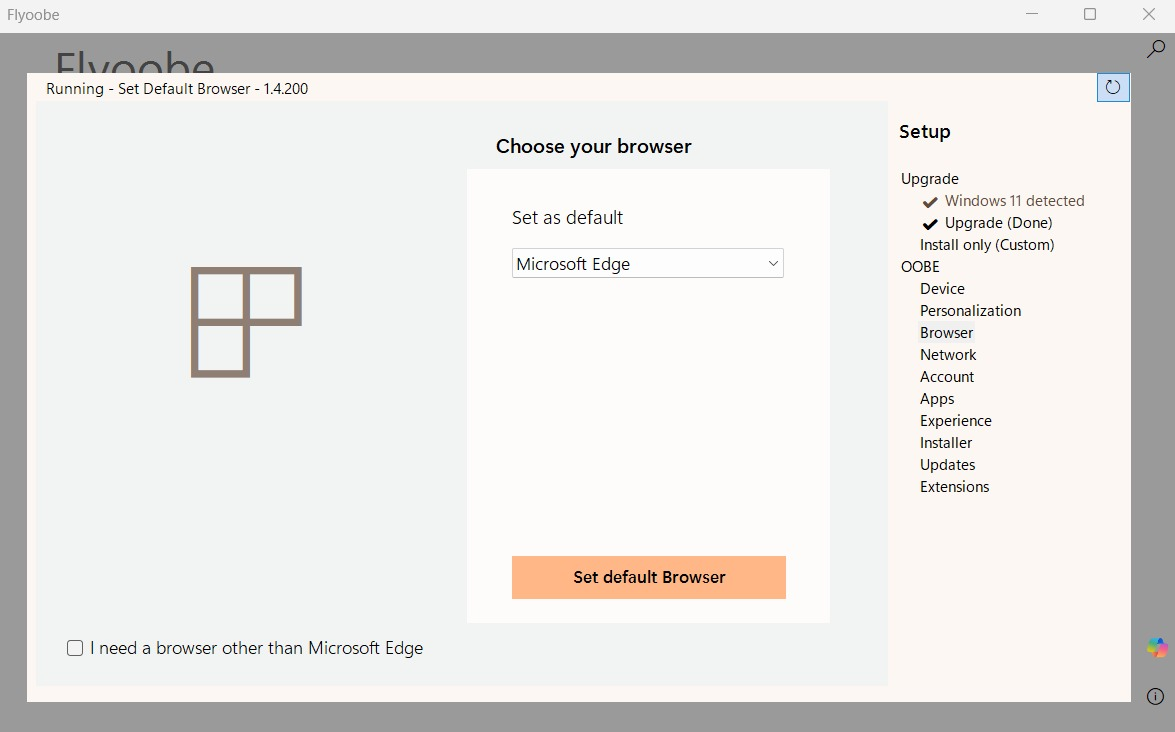
Task: Go to the Device step
Action: tap(942, 288)
